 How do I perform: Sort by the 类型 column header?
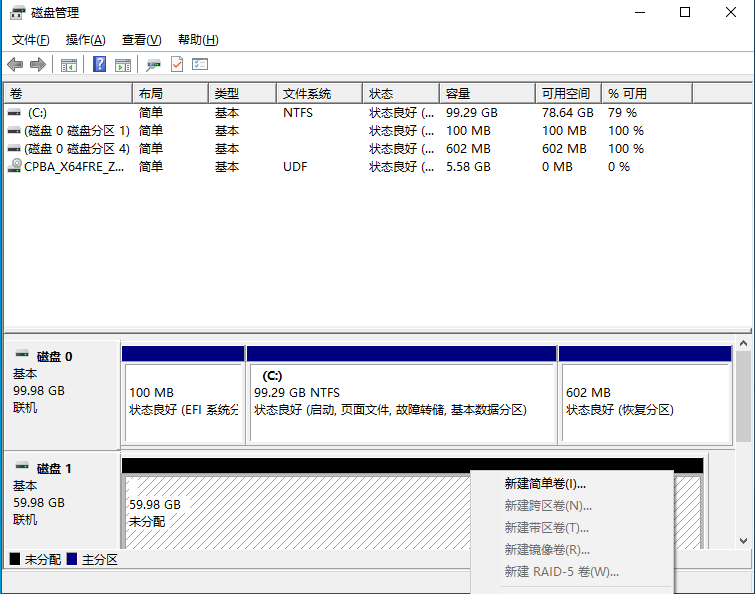(x=243, y=93)
